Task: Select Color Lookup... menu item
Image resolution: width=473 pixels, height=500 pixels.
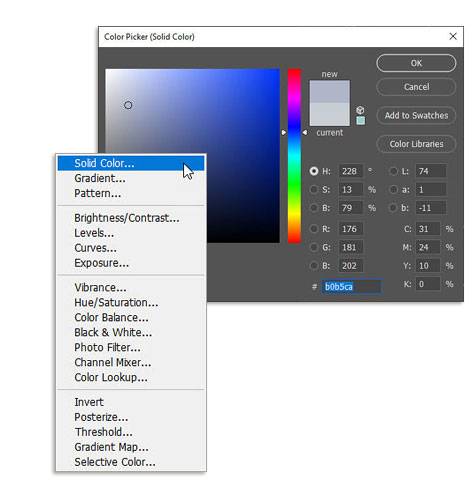Action: [x=131, y=377]
